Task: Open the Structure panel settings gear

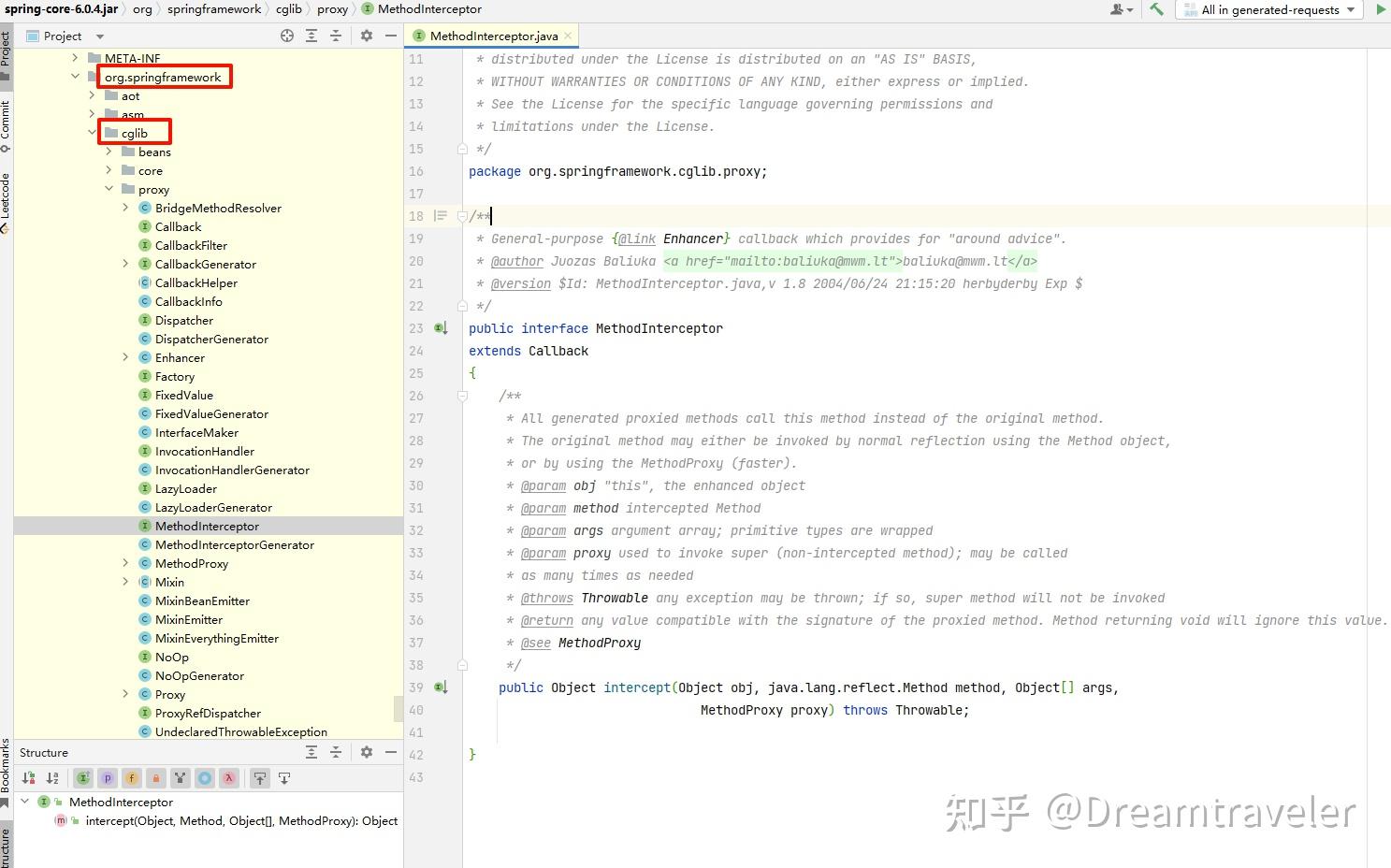Action: [x=367, y=752]
